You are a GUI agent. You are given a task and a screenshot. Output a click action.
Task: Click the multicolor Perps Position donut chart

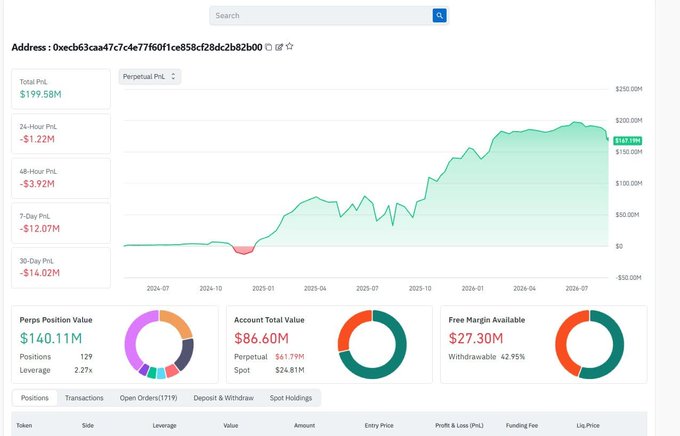point(159,344)
